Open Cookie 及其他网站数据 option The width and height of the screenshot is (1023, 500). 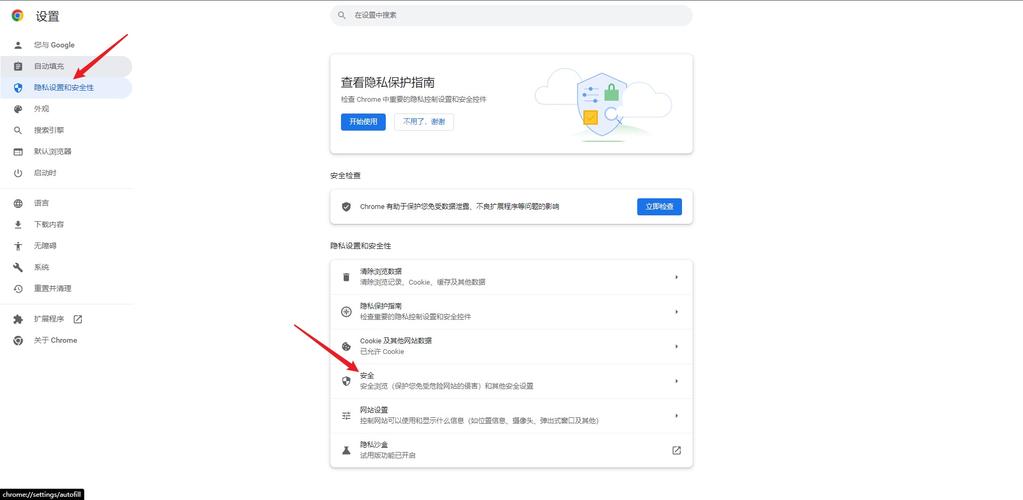[x=512, y=347]
